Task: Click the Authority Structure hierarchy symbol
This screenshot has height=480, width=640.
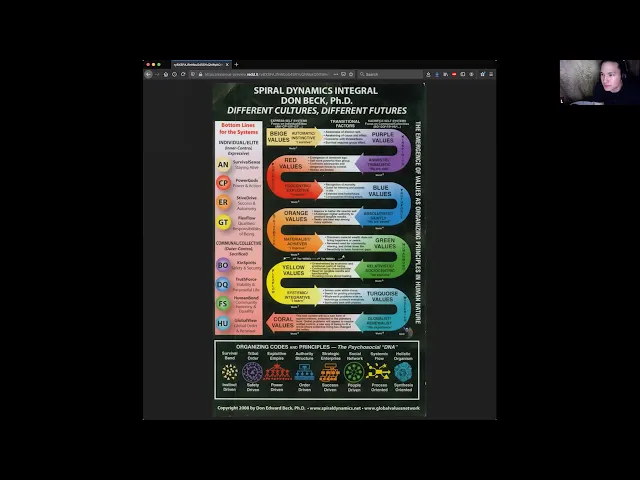Action: [x=304, y=372]
